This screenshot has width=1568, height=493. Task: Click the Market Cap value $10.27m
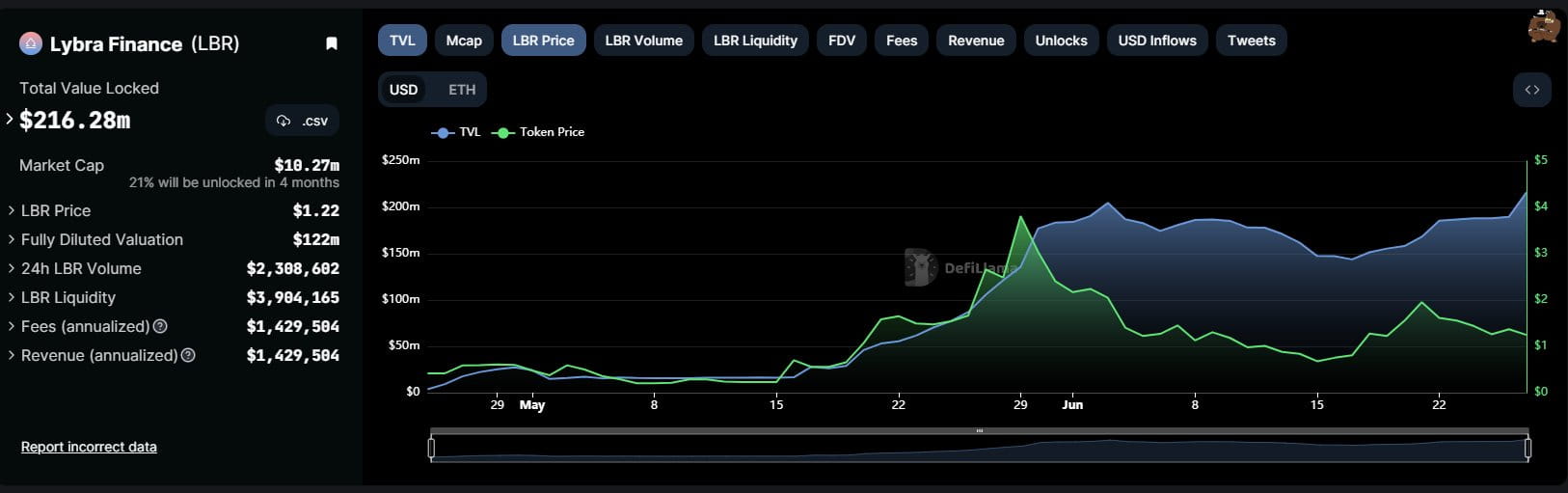[x=307, y=165]
